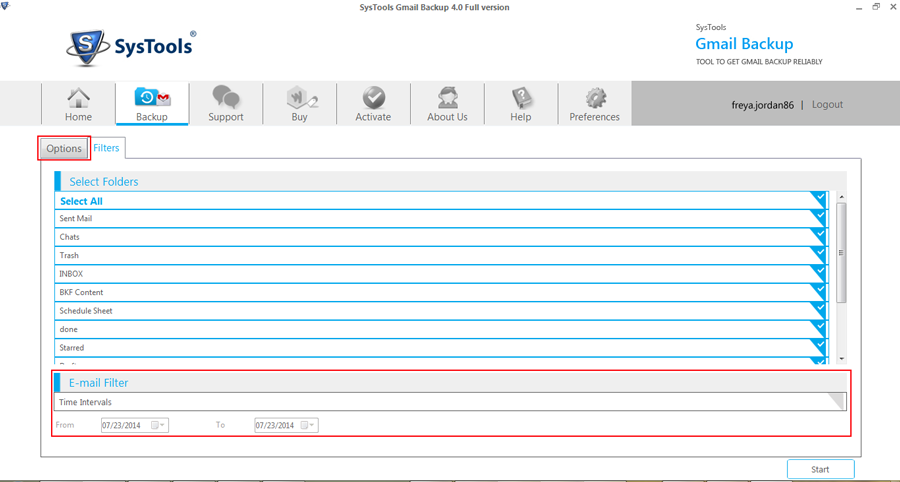This screenshot has width=900, height=482.
Task: Select the Trash folder row
Action: [441, 255]
